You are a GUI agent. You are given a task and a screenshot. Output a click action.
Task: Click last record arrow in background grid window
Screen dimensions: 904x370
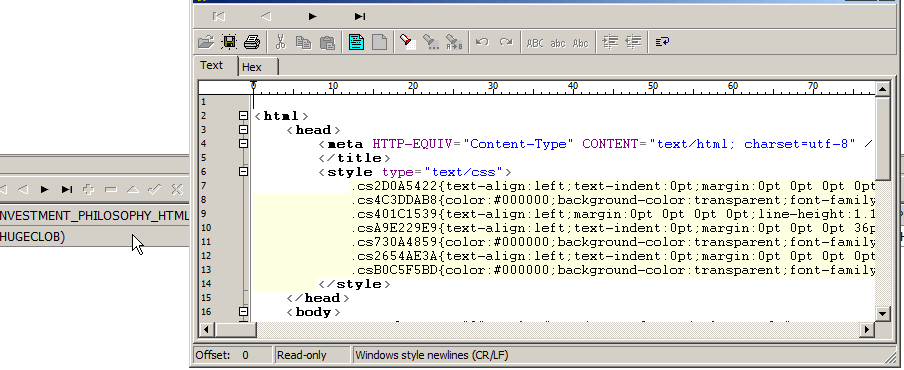67,189
